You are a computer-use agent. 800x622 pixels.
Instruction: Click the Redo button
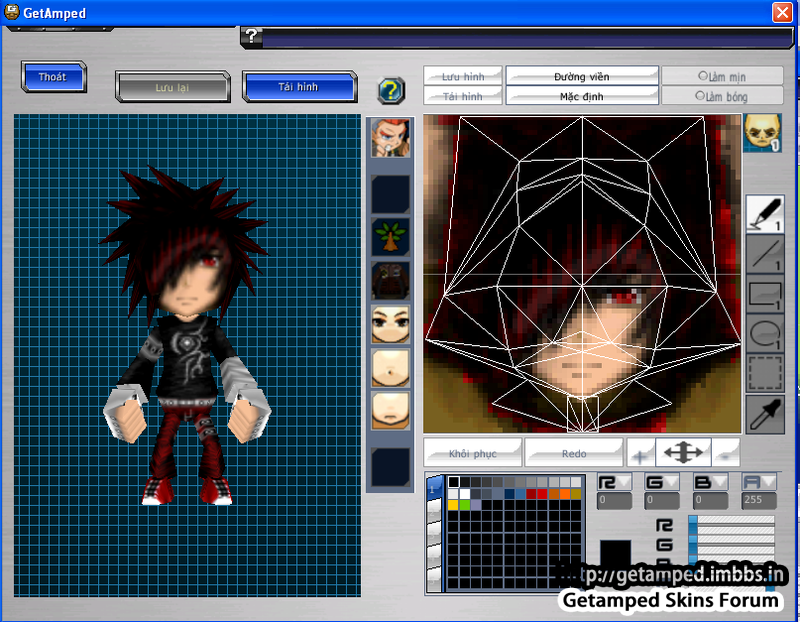click(574, 453)
